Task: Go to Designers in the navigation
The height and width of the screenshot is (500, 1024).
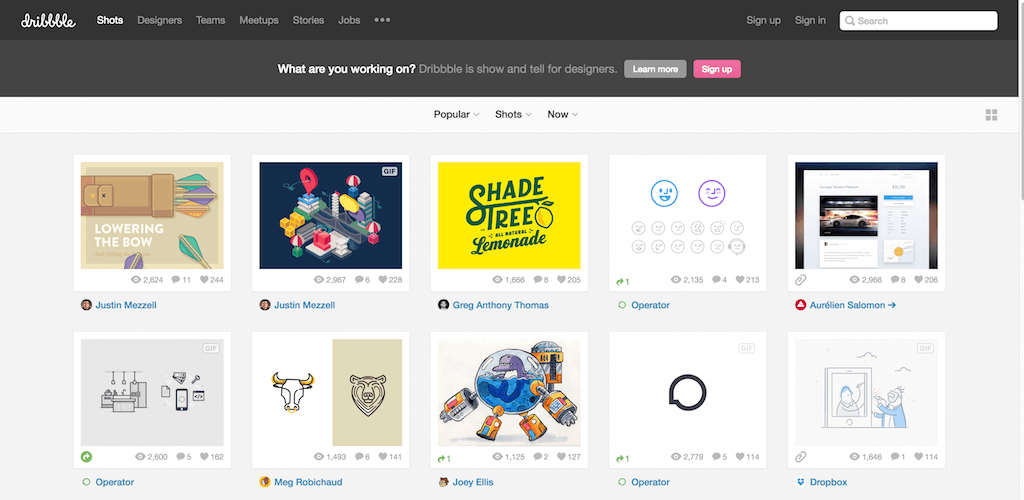Action: 159,20
